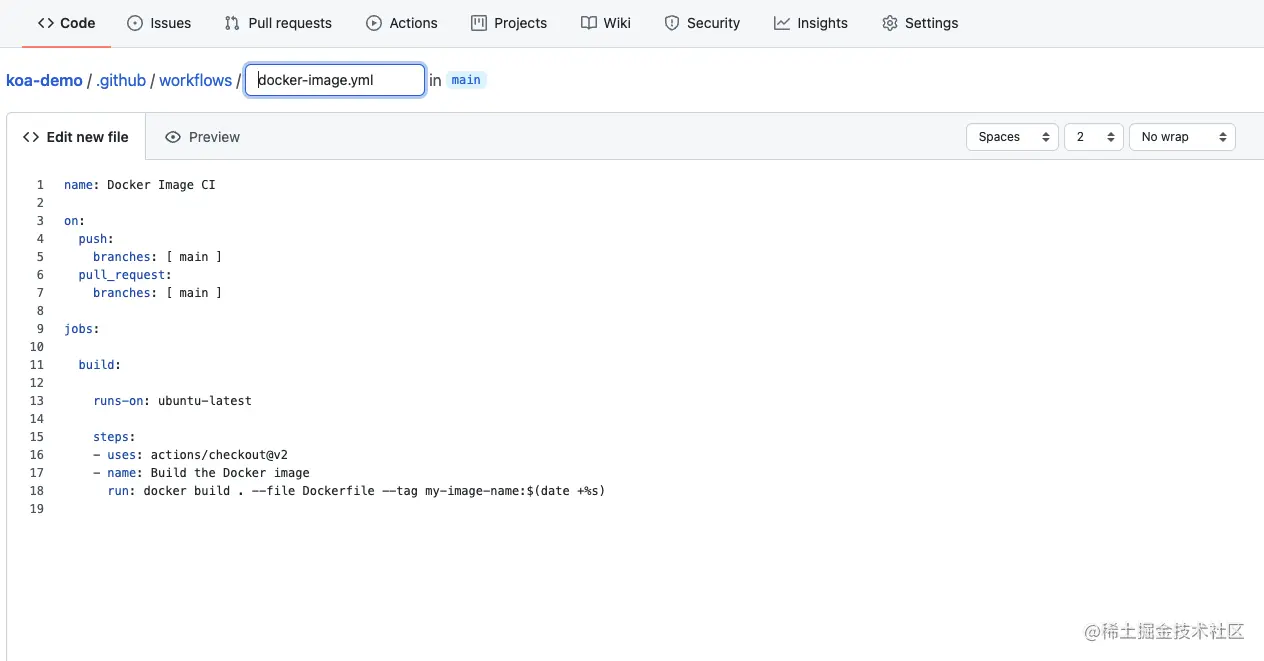Click the Projects board icon
The width and height of the screenshot is (1264, 661).
481,22
